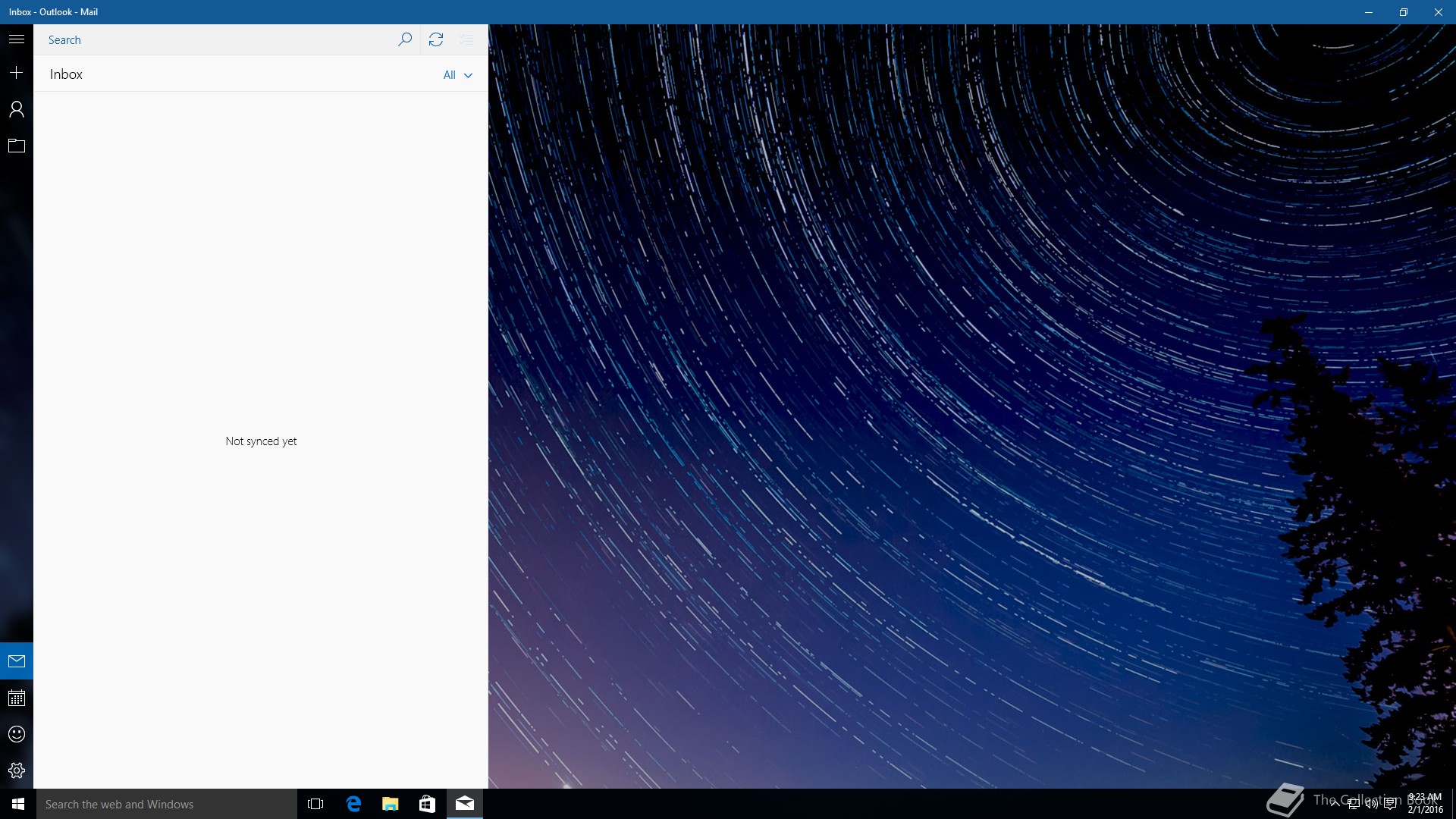1456x819 pixels.
Task: Open the Accounts person icon
Action: [17, 109]
